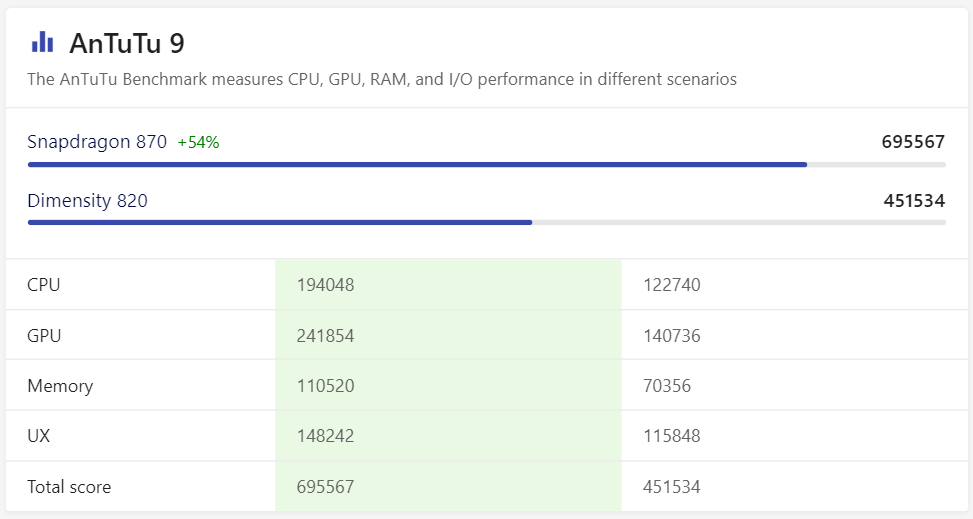Click the UX row label
This screenshot has height=519, width=973.
[38, 436]
